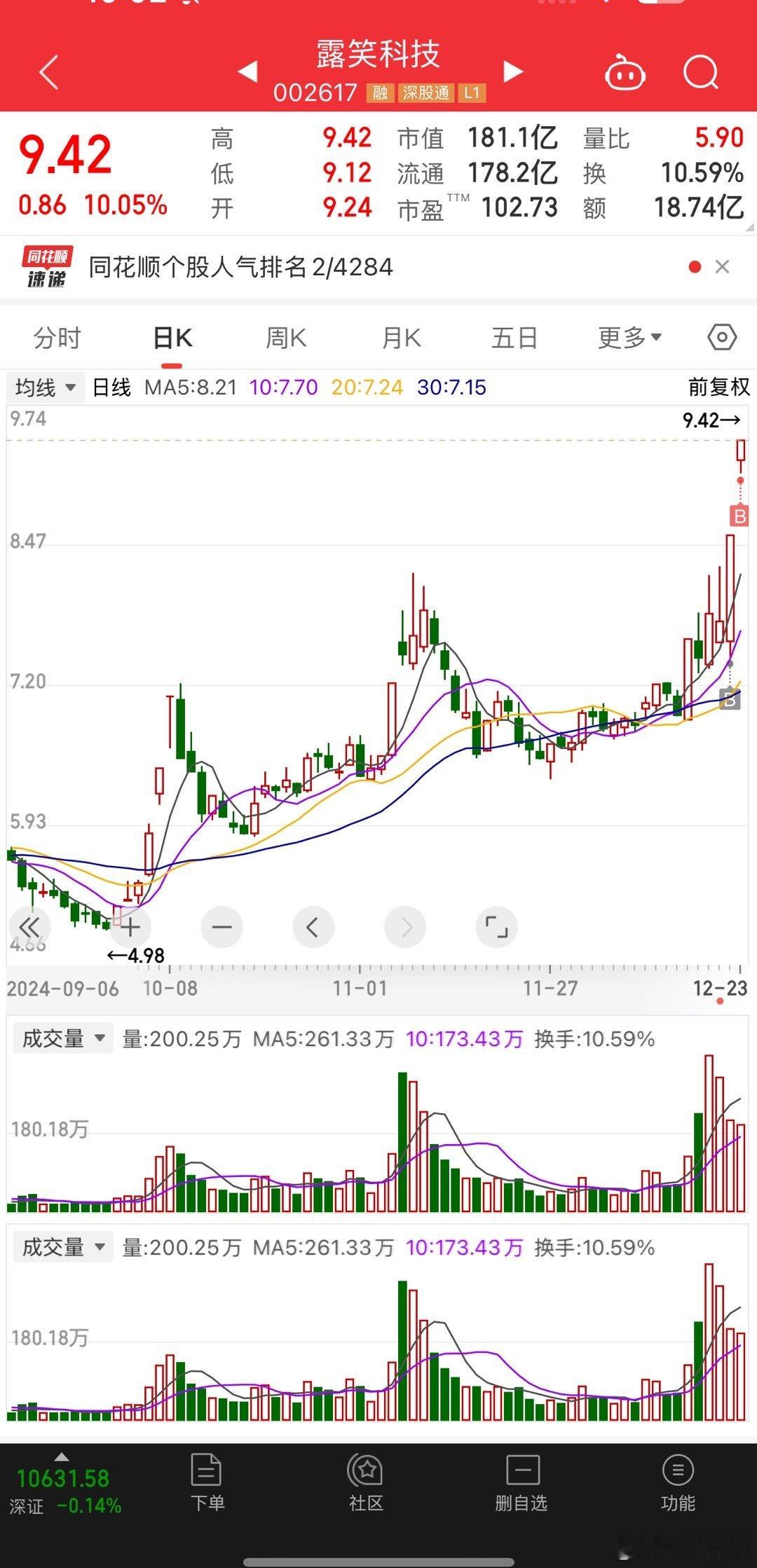Zoom out the chart with minus button
This screenshot has width=757, height=1568.
[221, 928]
